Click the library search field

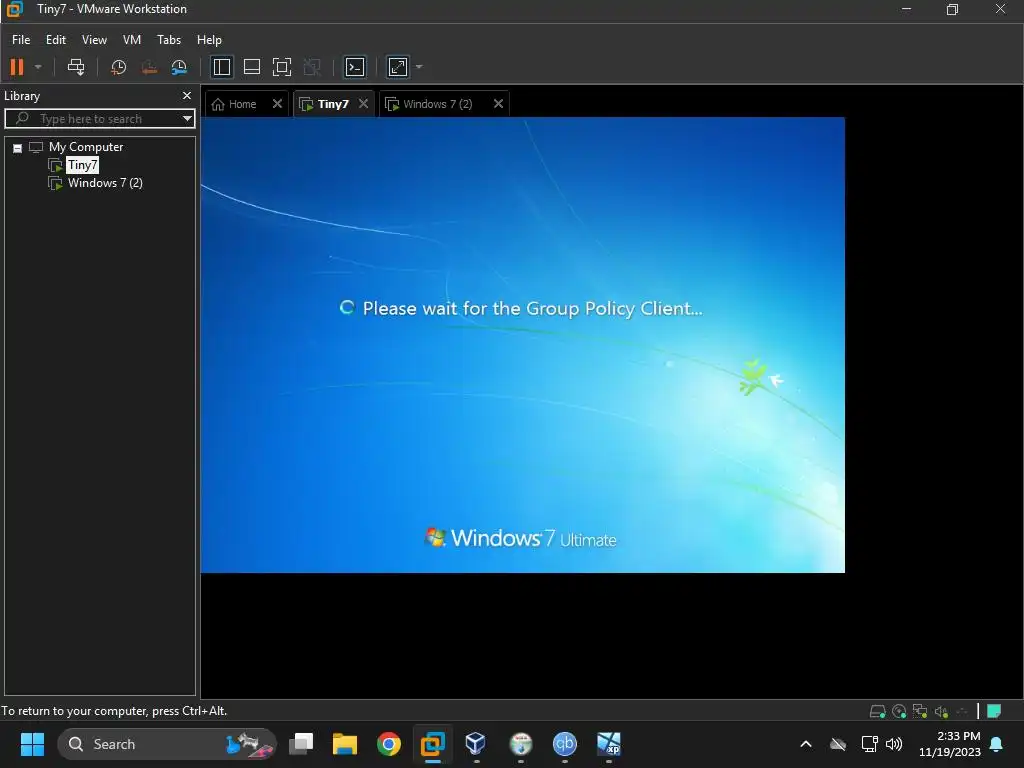(x=99, y=119)
